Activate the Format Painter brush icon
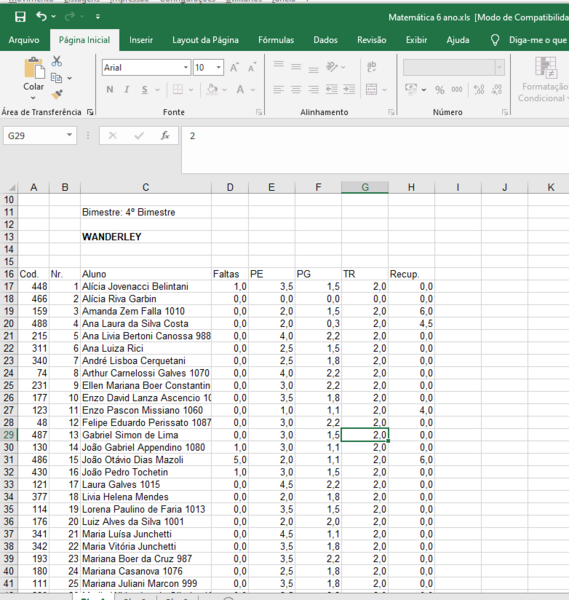The width and height of the screenshot is (569, 600). pos(57,94)
